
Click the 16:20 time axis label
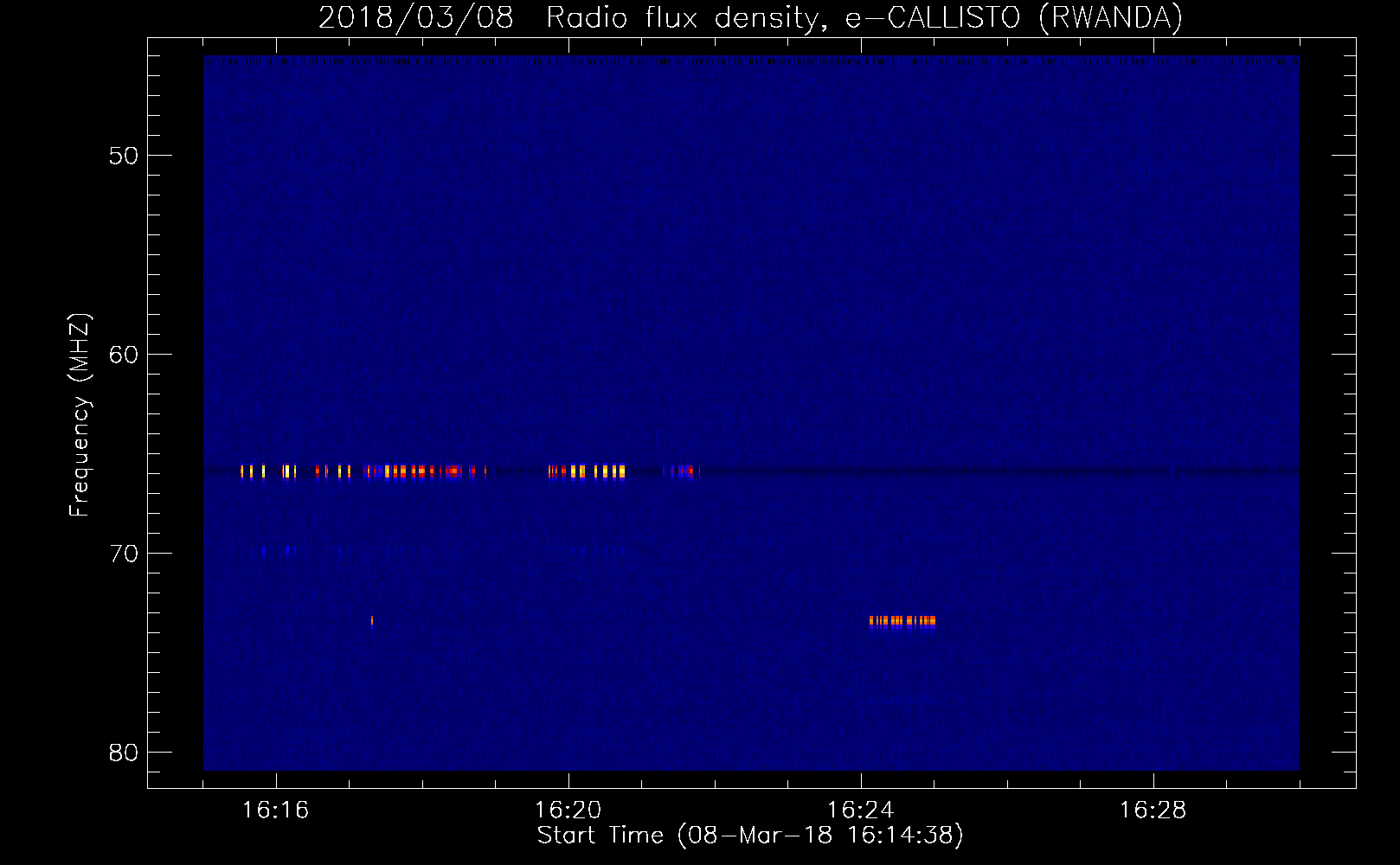[x=568, y=811]
